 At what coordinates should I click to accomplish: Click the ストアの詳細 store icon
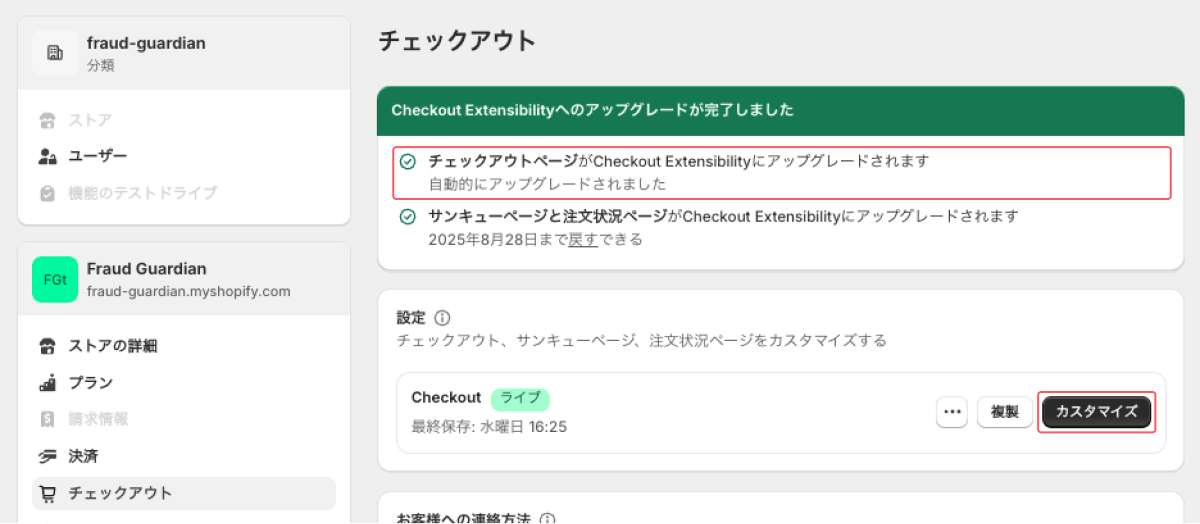pyautogui.click(x=47, y=346)
